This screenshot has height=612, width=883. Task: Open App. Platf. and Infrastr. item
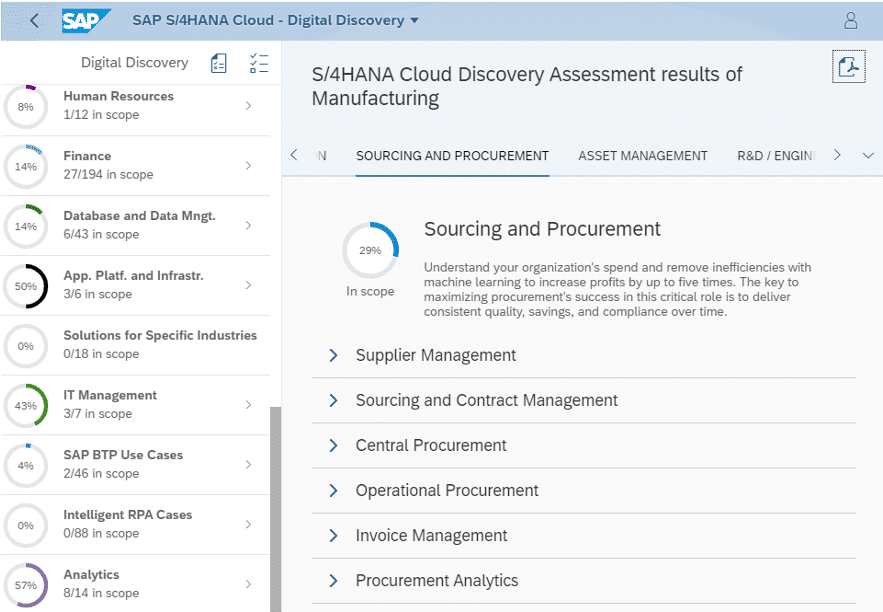pos(135,285)
